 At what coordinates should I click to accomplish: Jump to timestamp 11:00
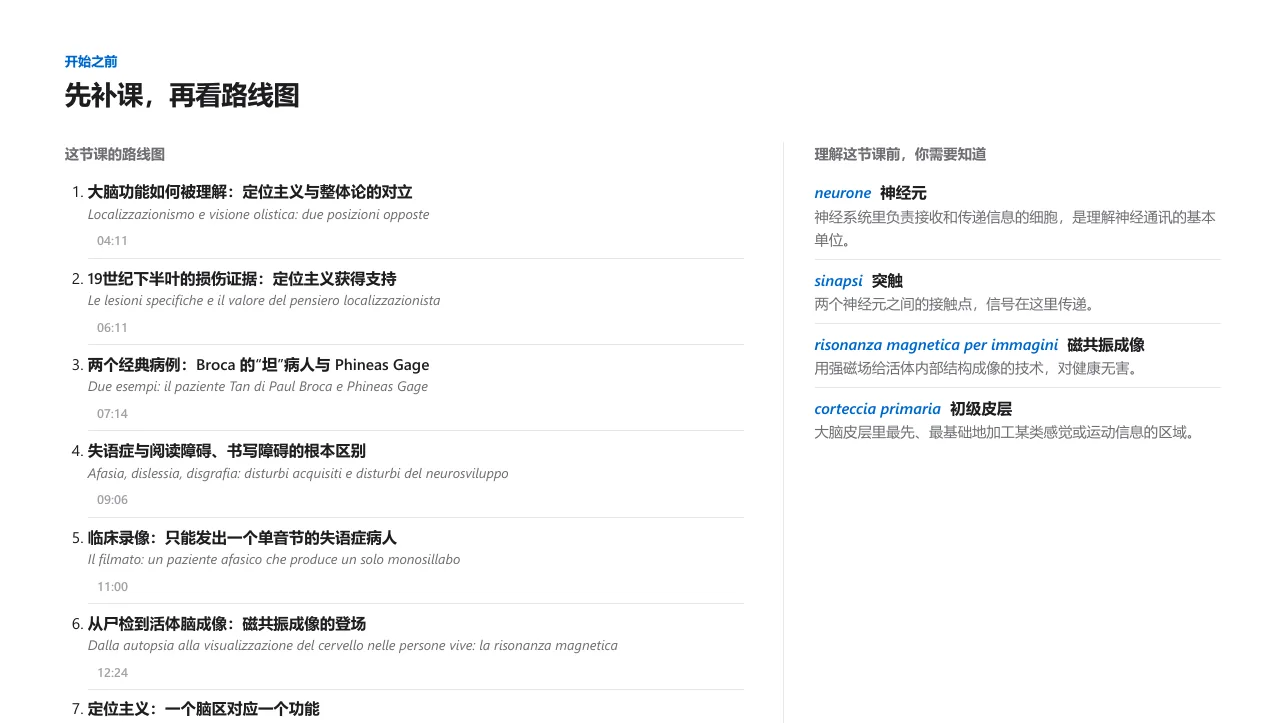point(112,587)
